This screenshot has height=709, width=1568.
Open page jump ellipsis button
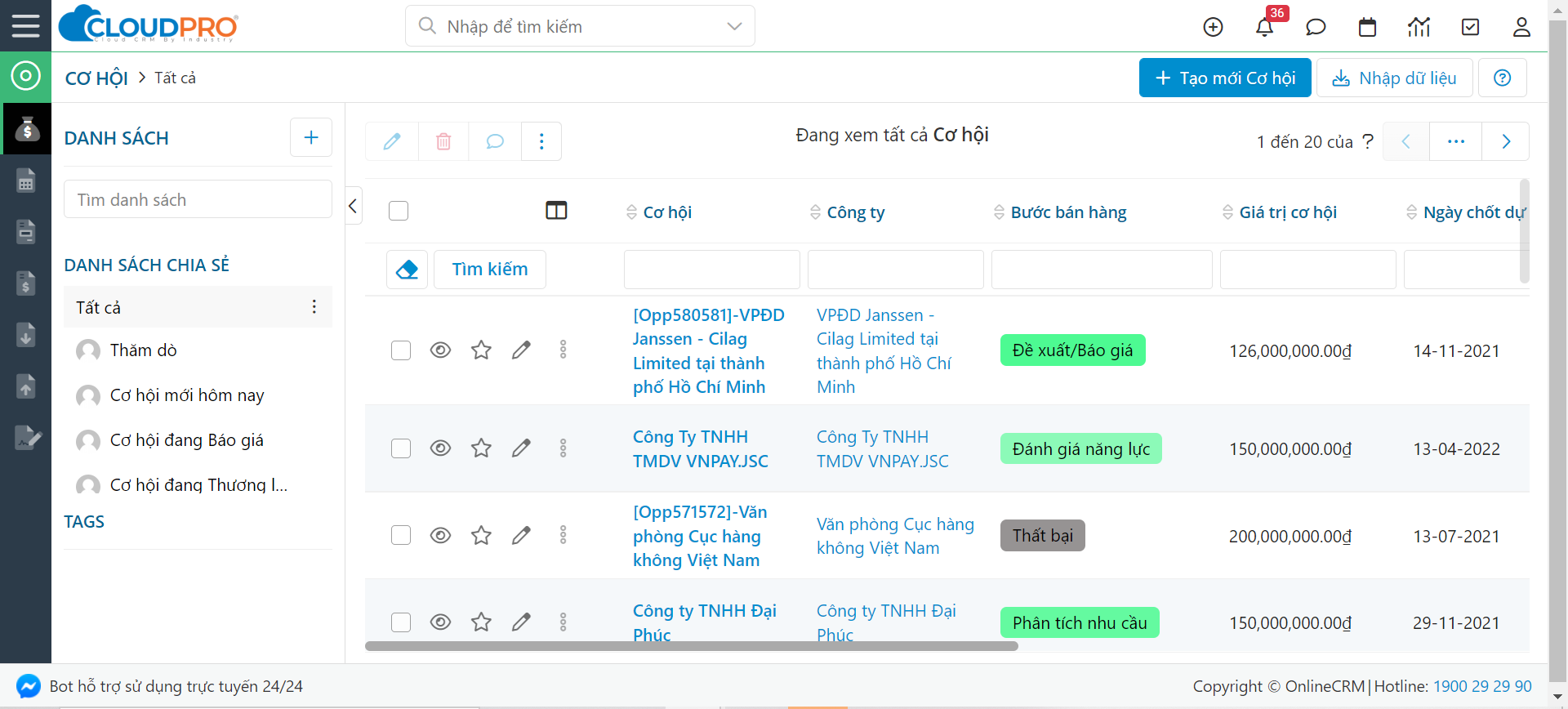[1456, 141]
